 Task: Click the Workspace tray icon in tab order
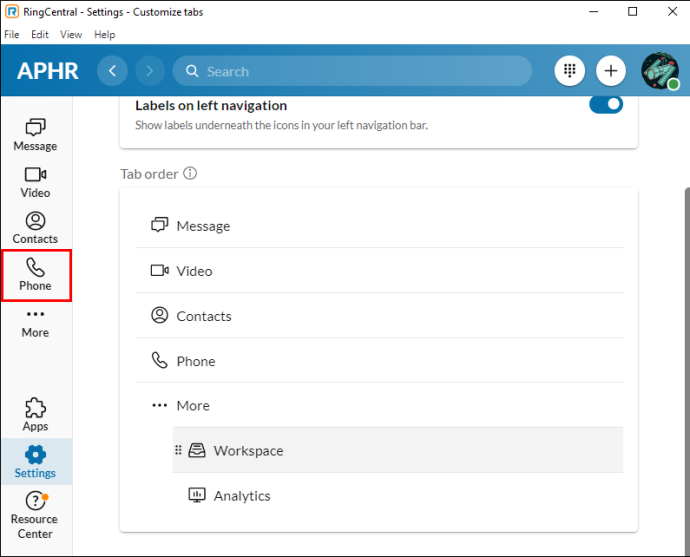[x=197, y=450]
